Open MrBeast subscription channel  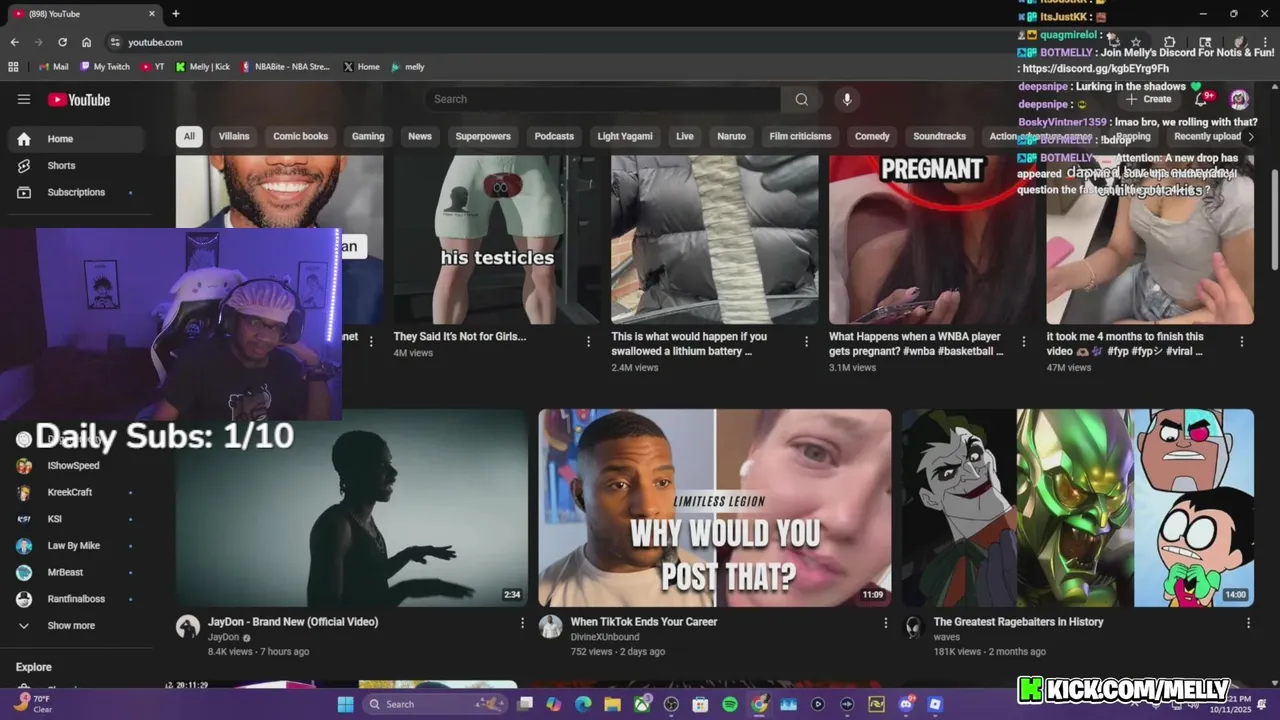pos(75,573)
